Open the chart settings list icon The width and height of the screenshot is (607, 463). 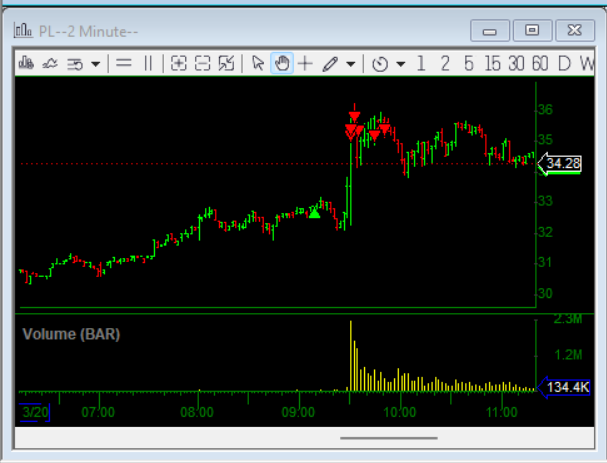tap(75, 64)
